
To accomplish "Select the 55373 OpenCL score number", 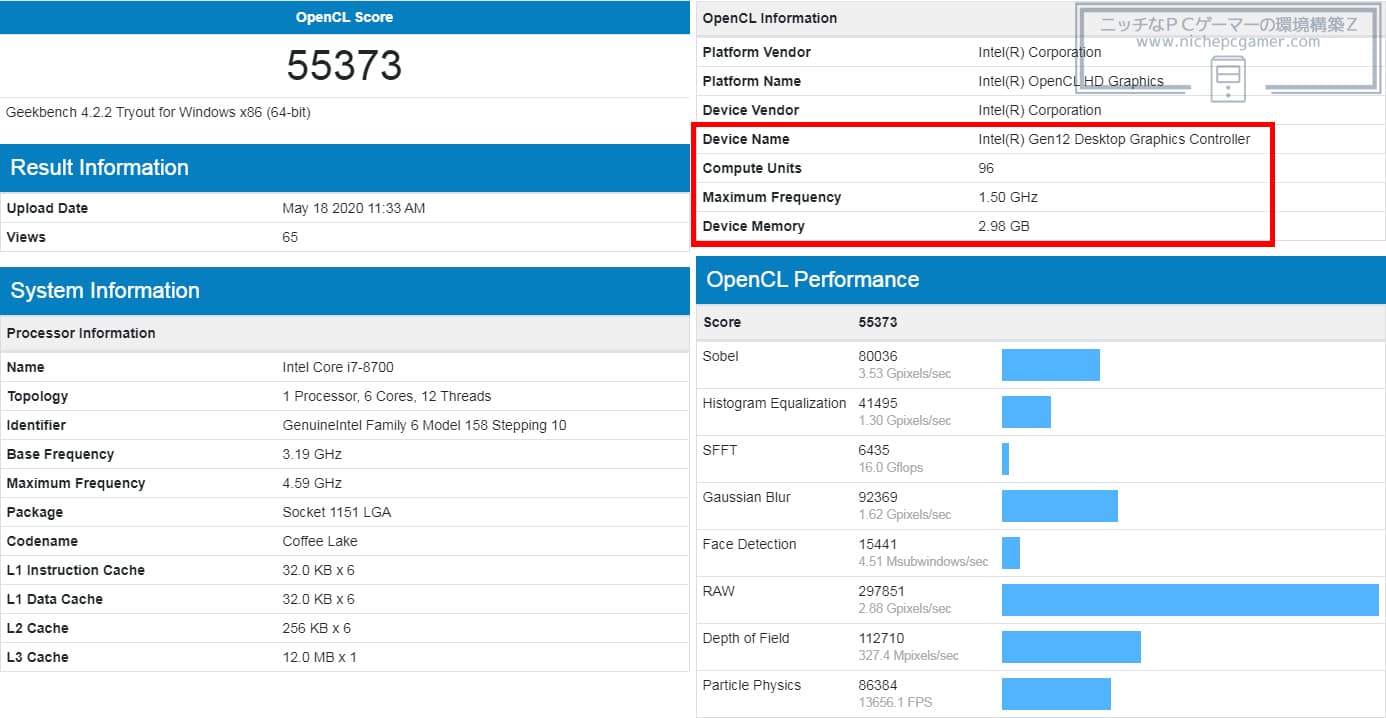I will (345, 66).
